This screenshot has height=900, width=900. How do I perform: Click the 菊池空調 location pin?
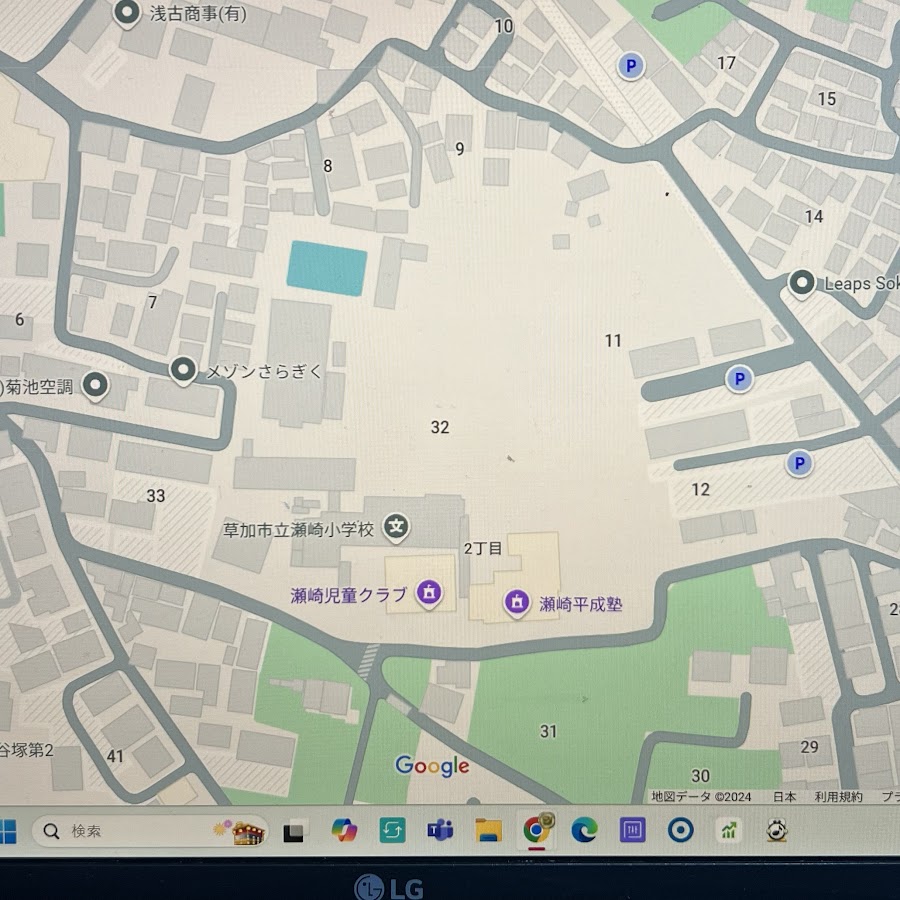[x=95, y=386]
